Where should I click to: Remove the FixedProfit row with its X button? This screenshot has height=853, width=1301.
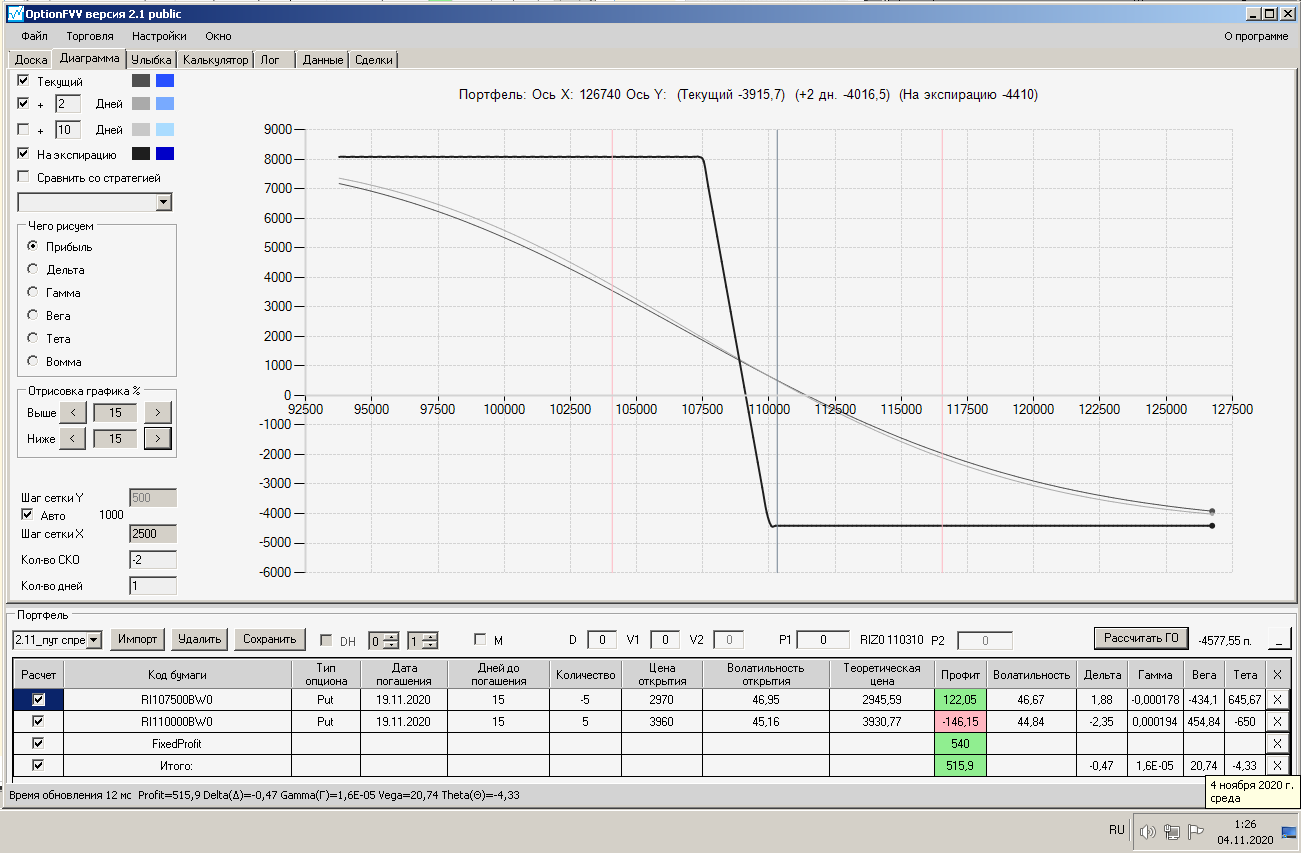1277,743
